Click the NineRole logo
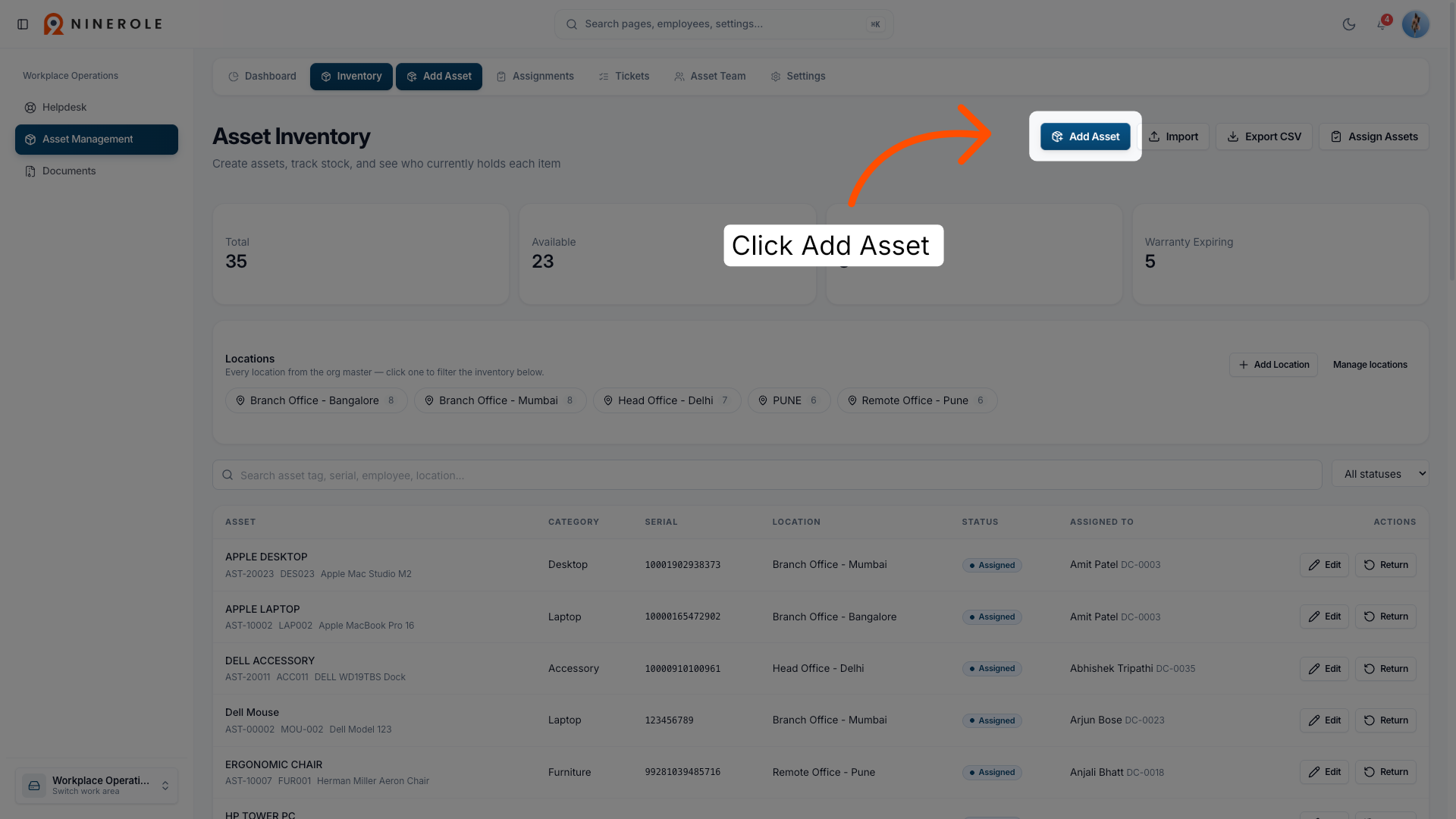Image resolution: width=1456 pixels, height=819 pixels. 103,24
